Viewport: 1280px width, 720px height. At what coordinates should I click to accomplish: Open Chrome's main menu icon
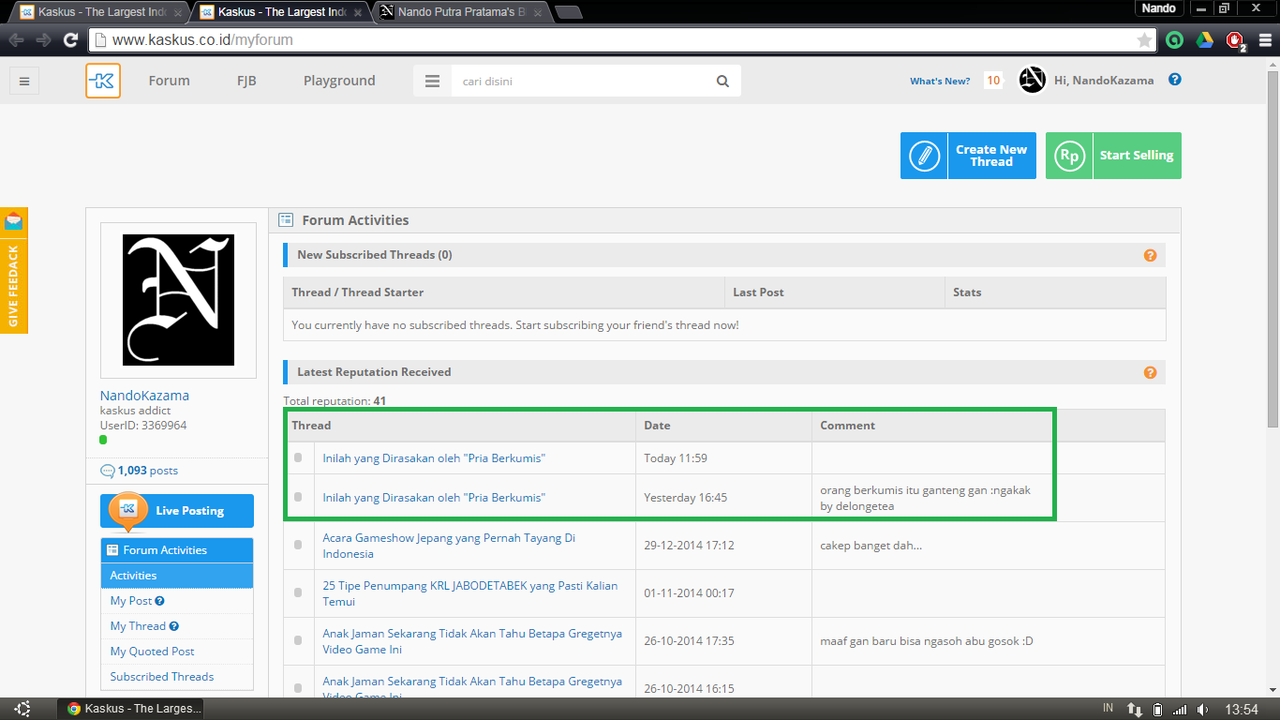point(1265,40)
